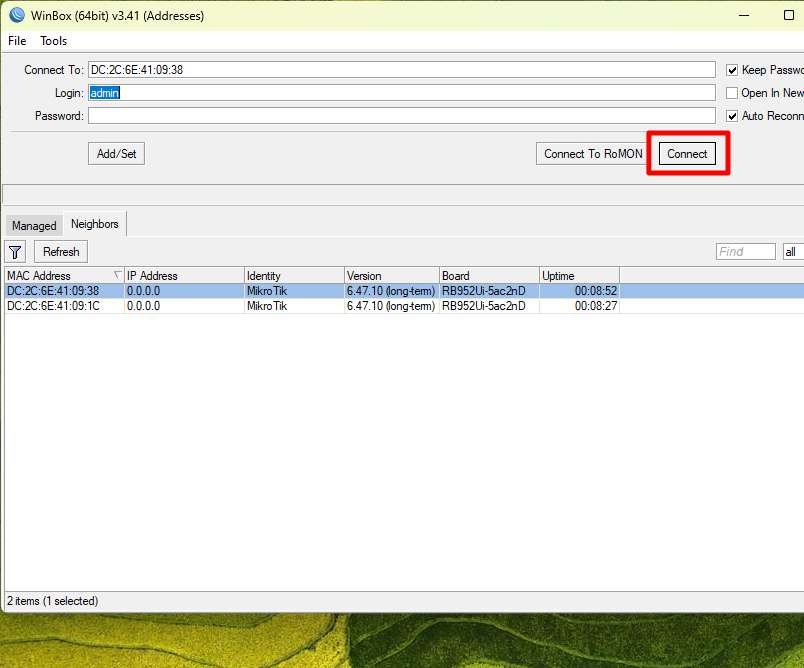Screen dimensions: 804x668
Task: Click the Add/Set button
Action: pos(116,154)
